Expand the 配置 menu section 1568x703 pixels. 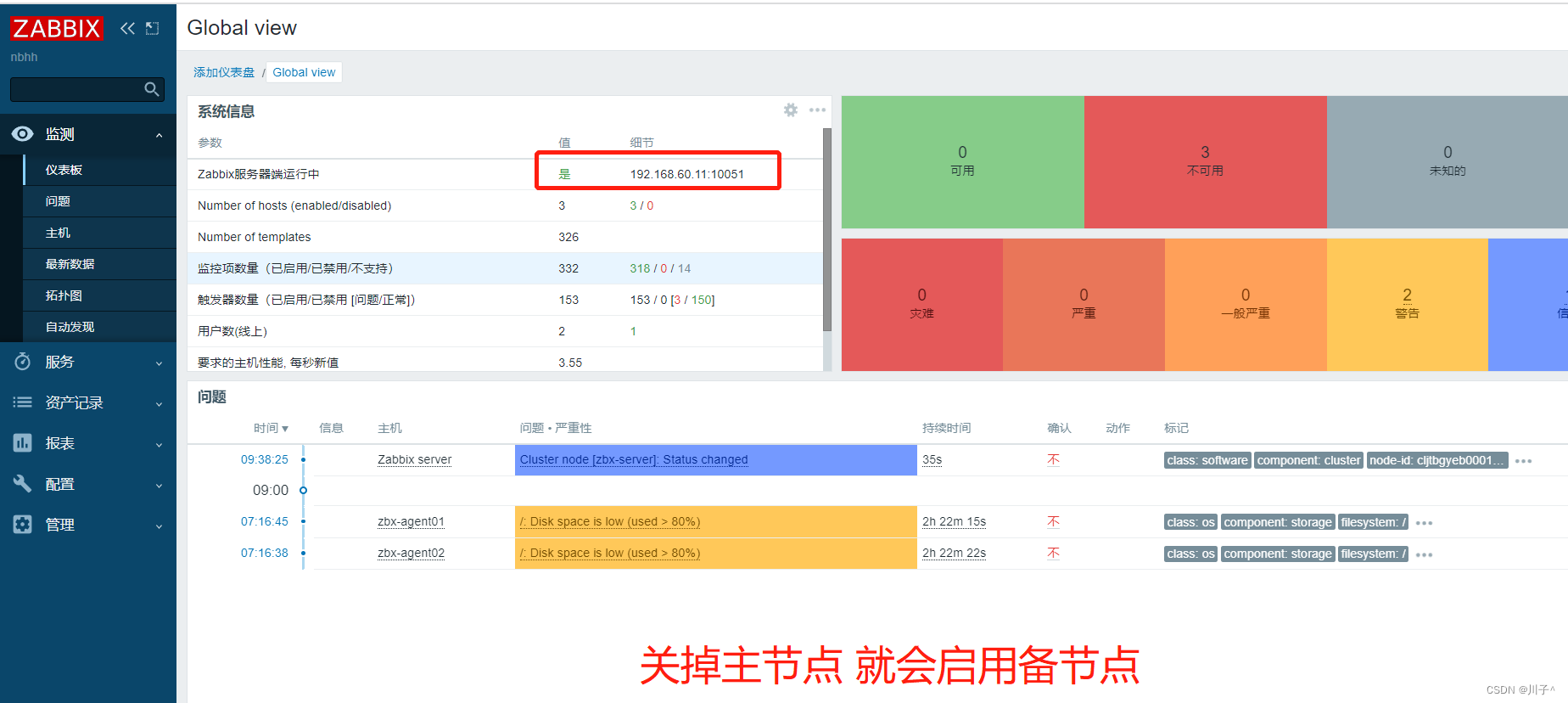88,484
